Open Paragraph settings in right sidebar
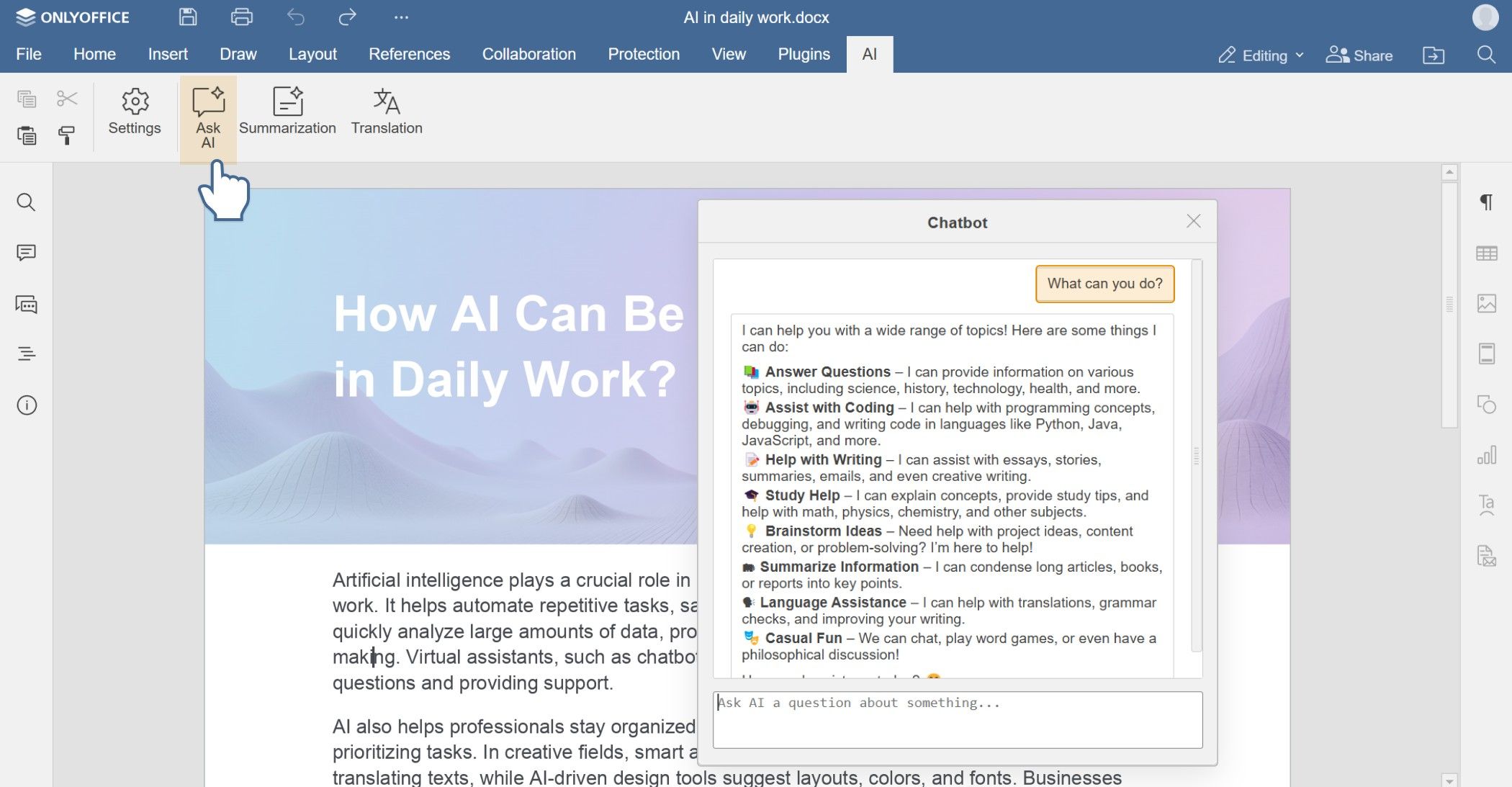Screen dimensions: 1512x787 (1486, 202)
